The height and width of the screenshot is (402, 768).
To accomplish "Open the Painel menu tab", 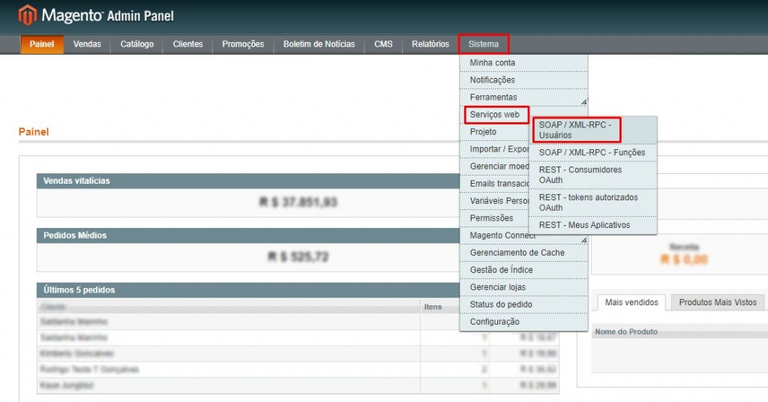I will [42, 44].
